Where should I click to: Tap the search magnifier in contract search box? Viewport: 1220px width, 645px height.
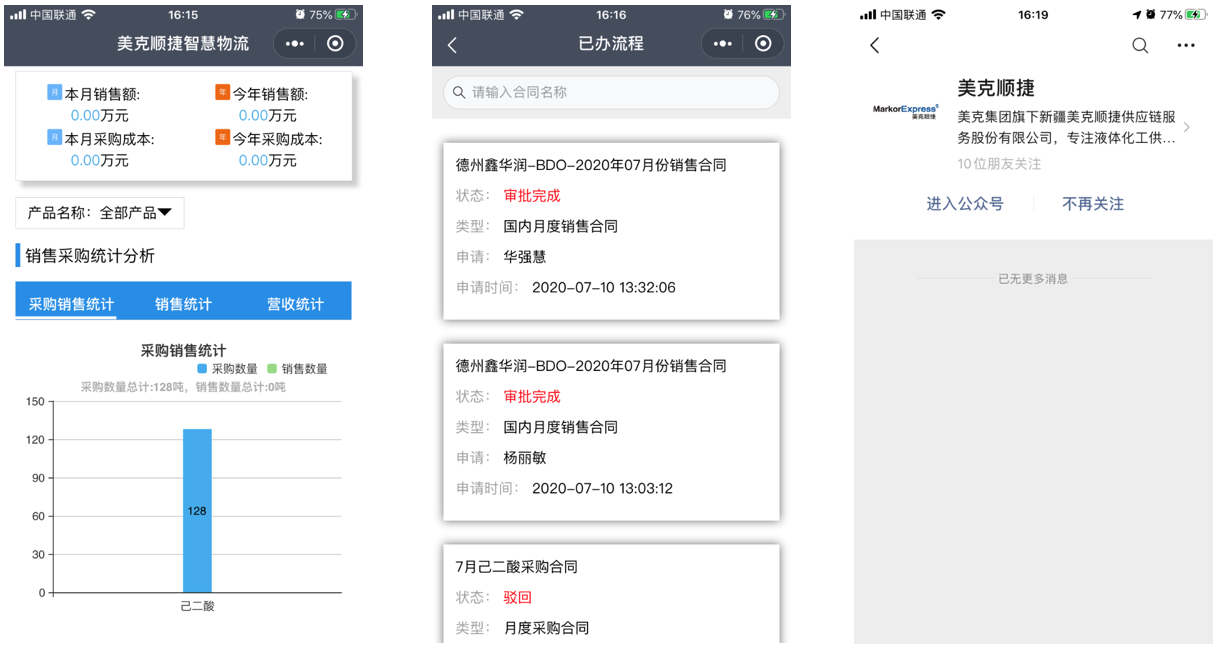click(459, 92)
